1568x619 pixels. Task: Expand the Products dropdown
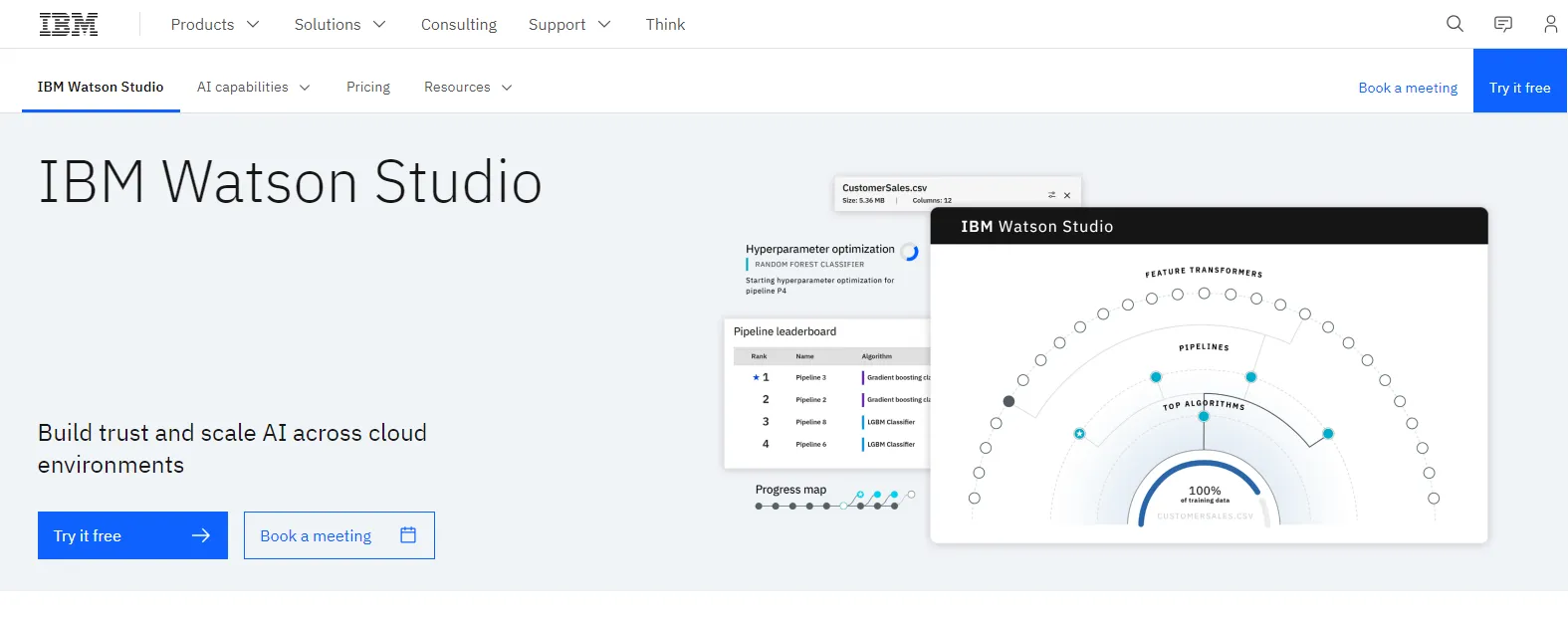pos(214,25)
